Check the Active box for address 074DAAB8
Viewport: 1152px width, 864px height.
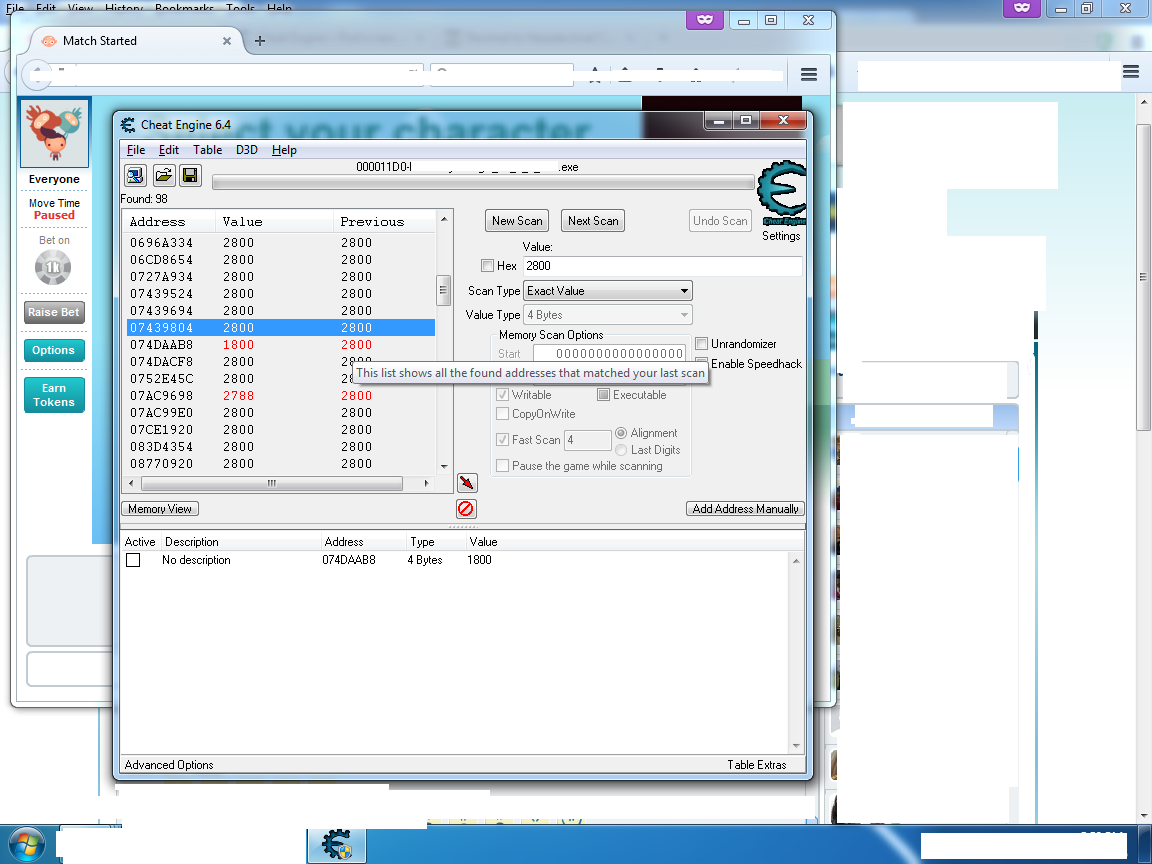133,561
